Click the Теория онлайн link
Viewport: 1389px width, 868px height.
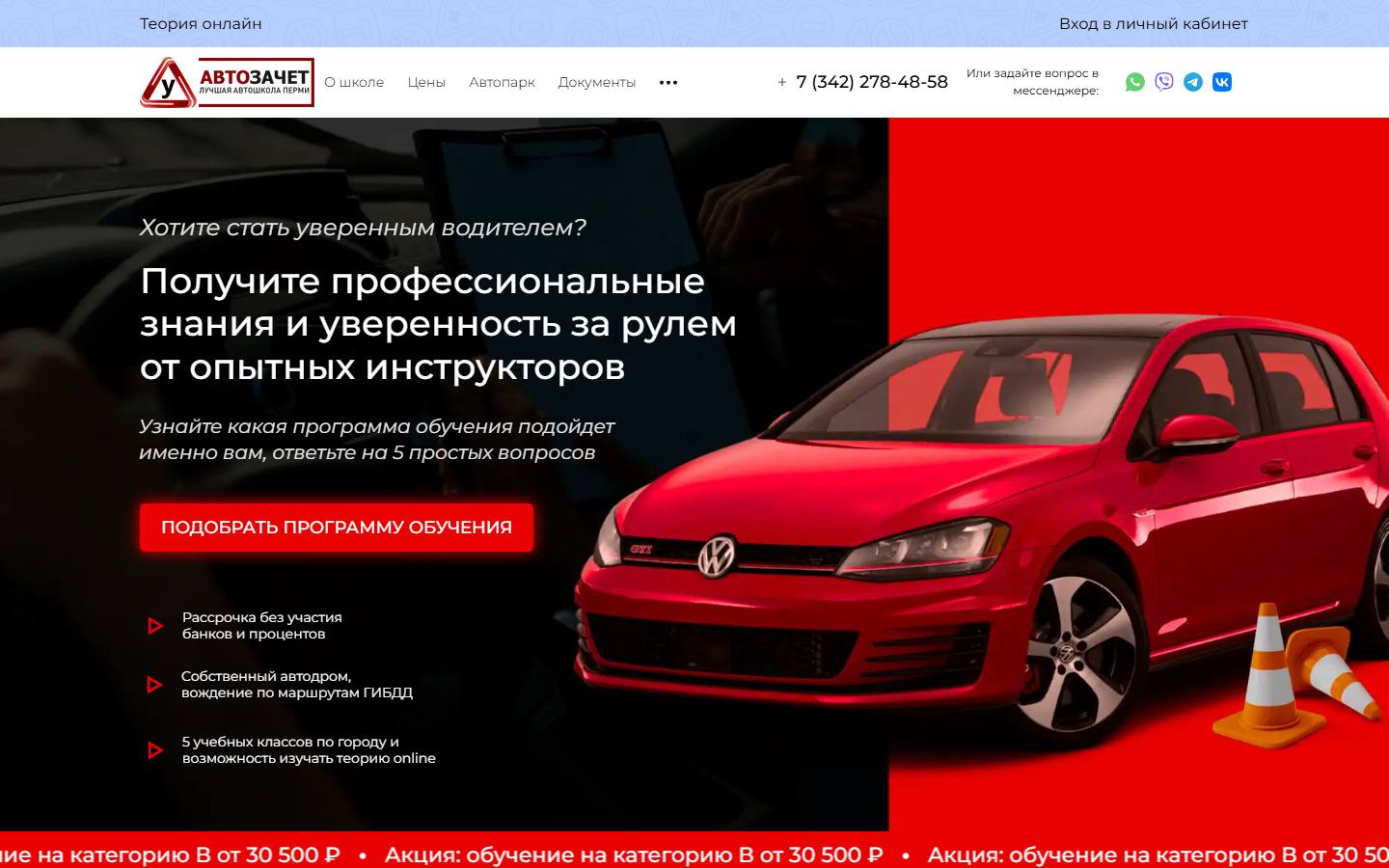pos(201,23)
